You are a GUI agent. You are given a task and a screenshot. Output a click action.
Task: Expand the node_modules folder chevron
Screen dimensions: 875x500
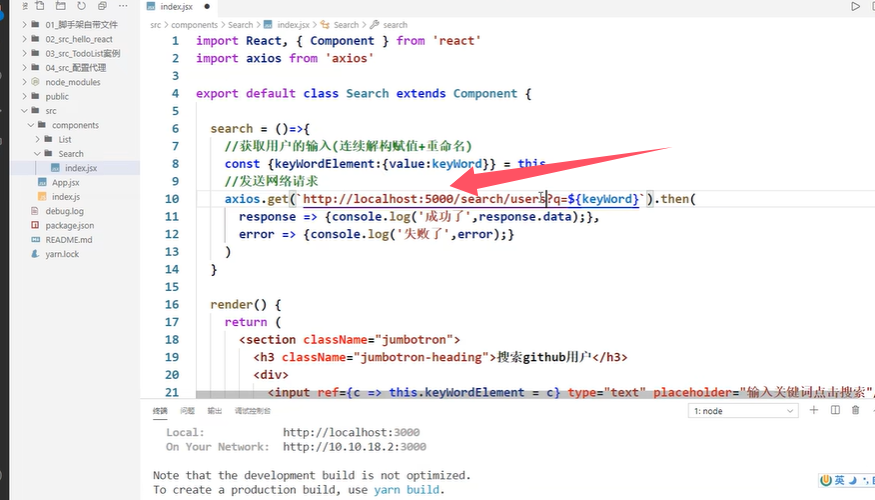(25, 82)
